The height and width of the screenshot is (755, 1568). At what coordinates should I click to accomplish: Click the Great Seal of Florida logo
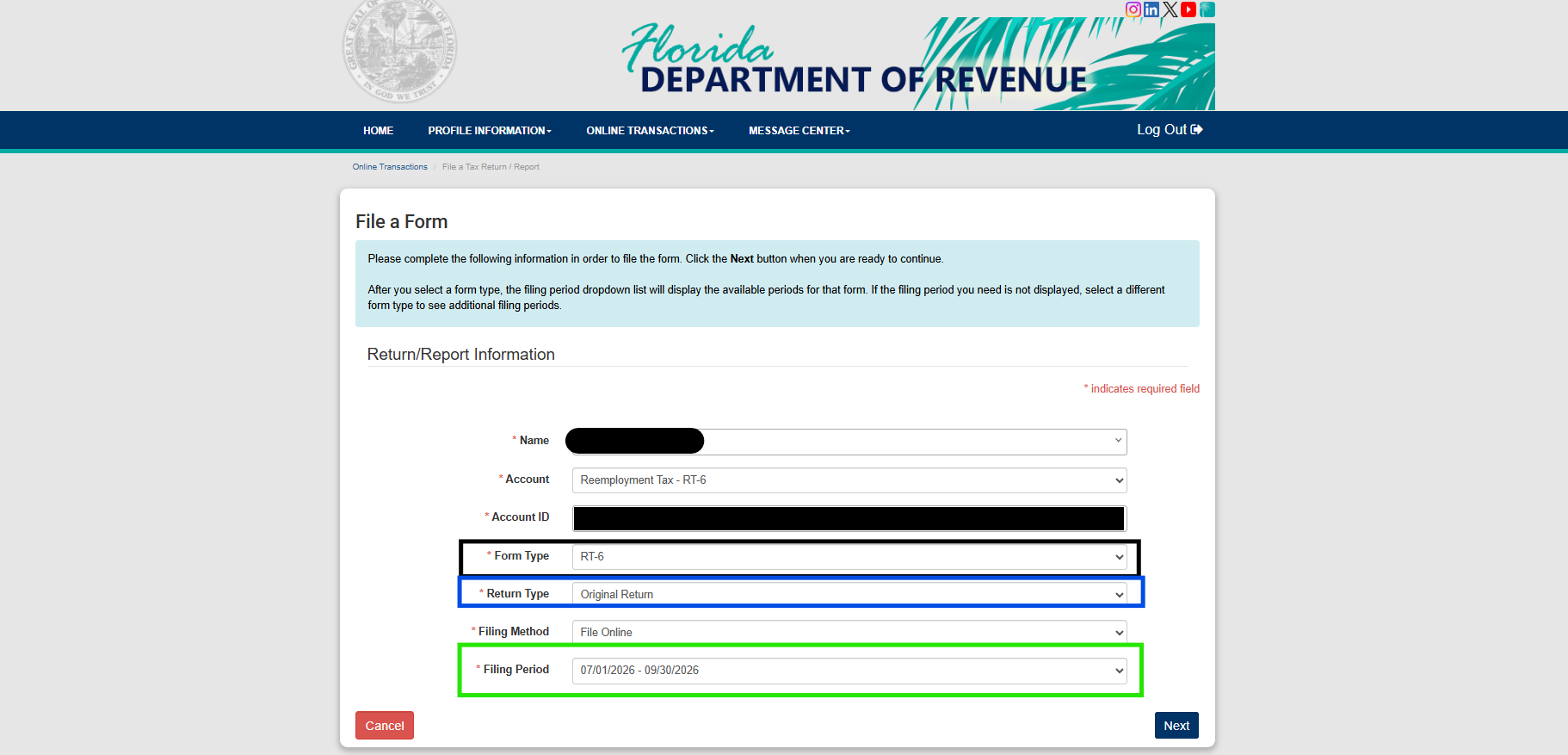click(x=400, y=50)
